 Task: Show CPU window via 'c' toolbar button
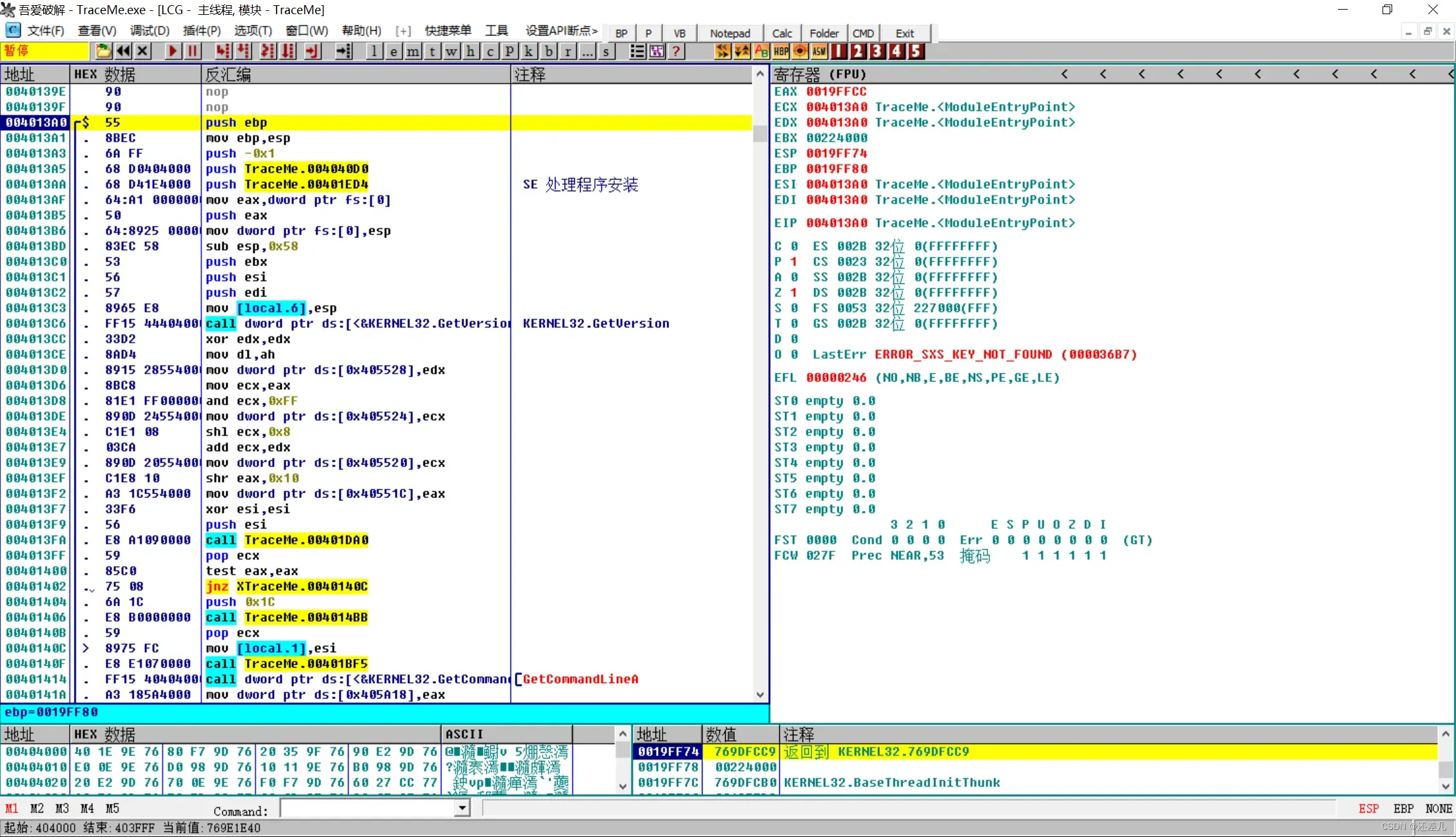[490, 51]
